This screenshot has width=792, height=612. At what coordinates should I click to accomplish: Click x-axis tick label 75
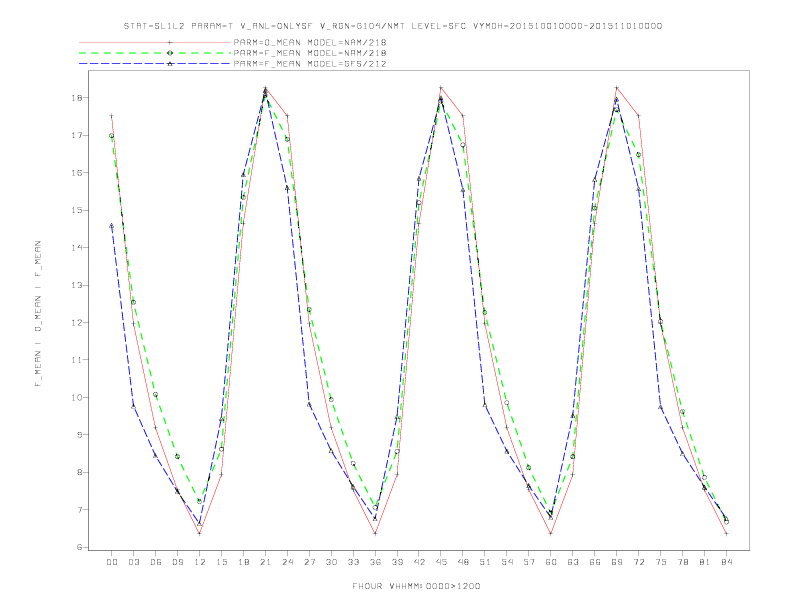point(661,562)
